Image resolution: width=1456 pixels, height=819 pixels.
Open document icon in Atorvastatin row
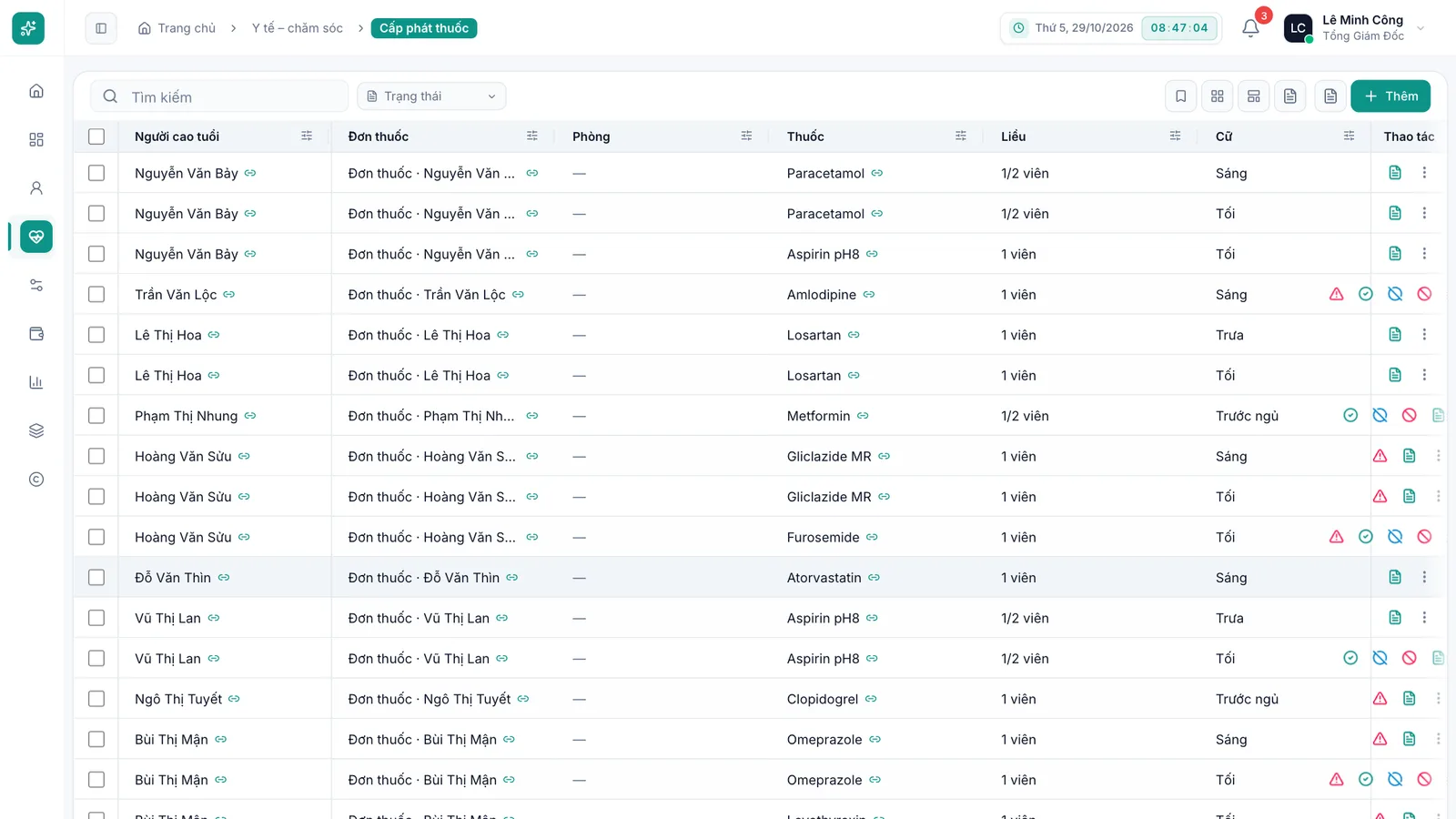coord(1395,577)
